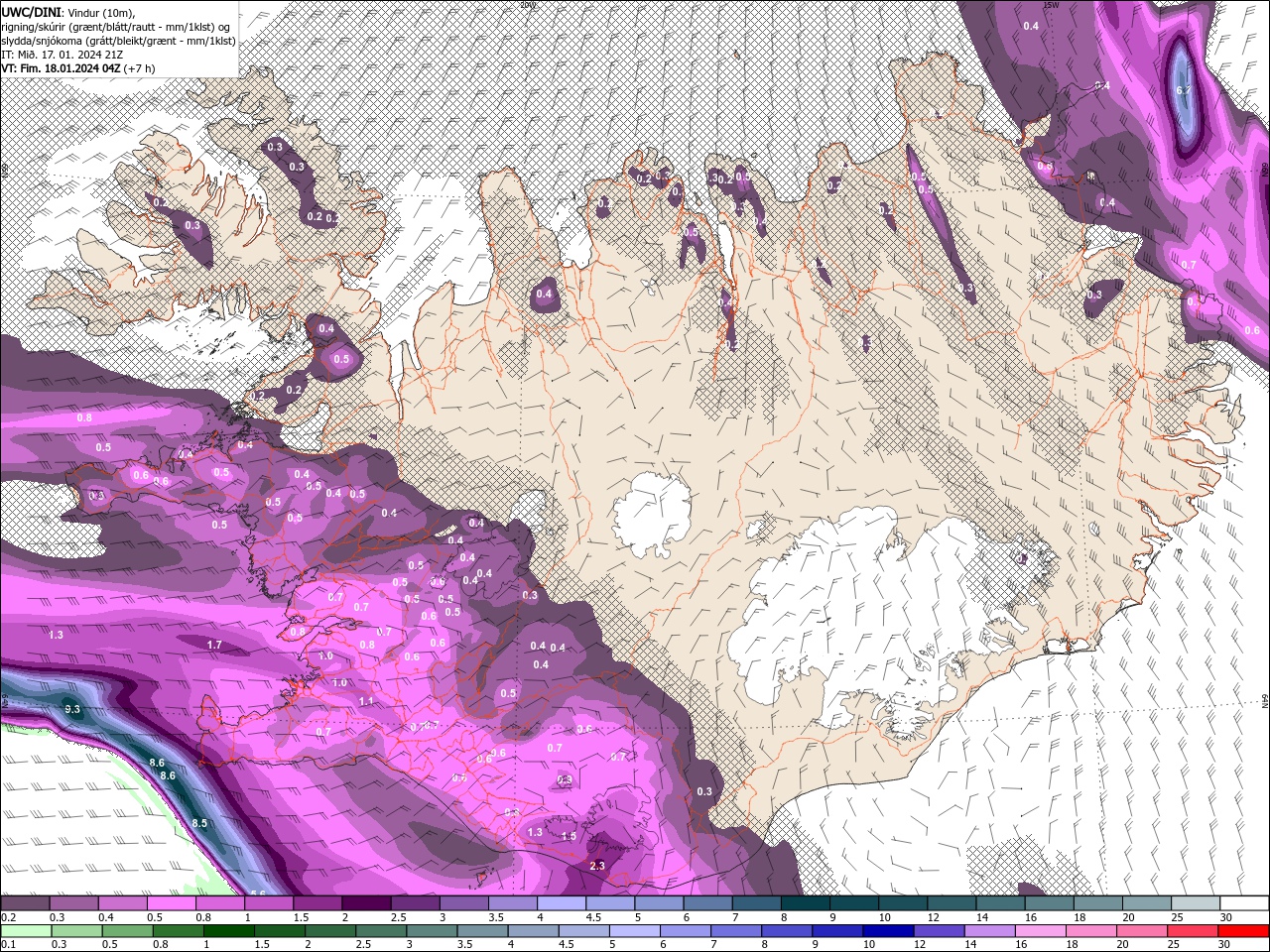This screenshot has height=952, width=1270.
Task: Click the '0.1' label starting the rain scale
Action: pyautogui.click(x=9, y=944)
